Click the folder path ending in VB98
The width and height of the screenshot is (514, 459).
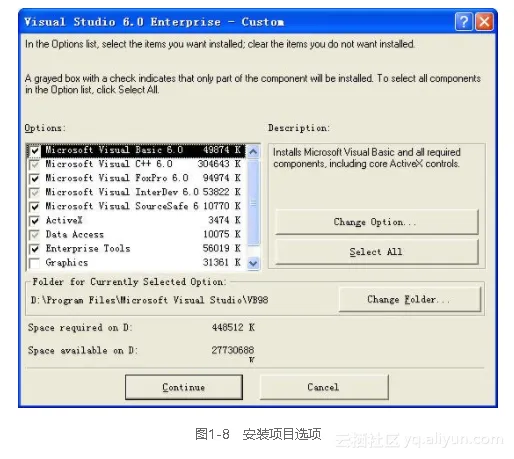[149, 300]
